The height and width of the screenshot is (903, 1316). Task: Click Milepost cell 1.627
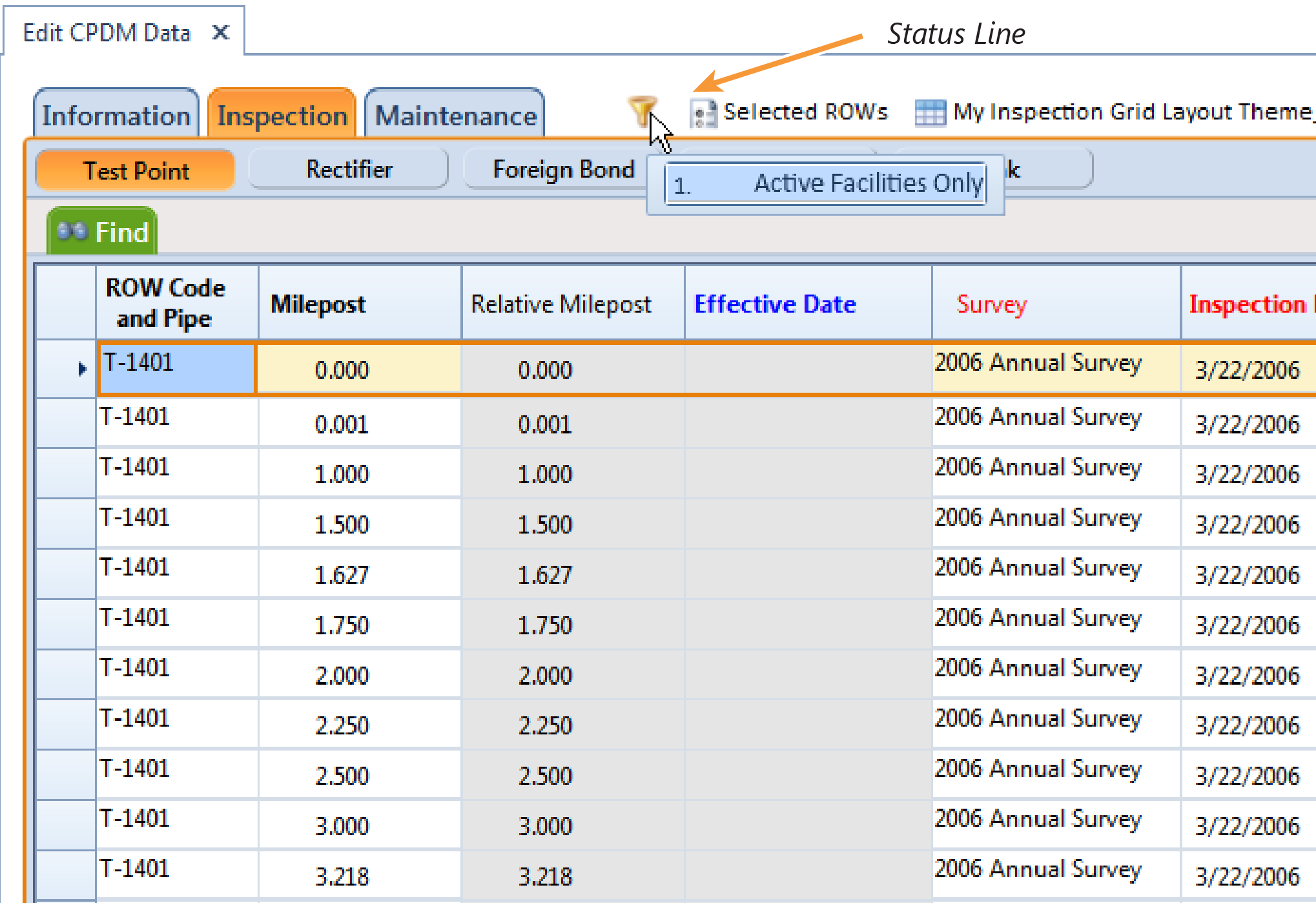360,574
